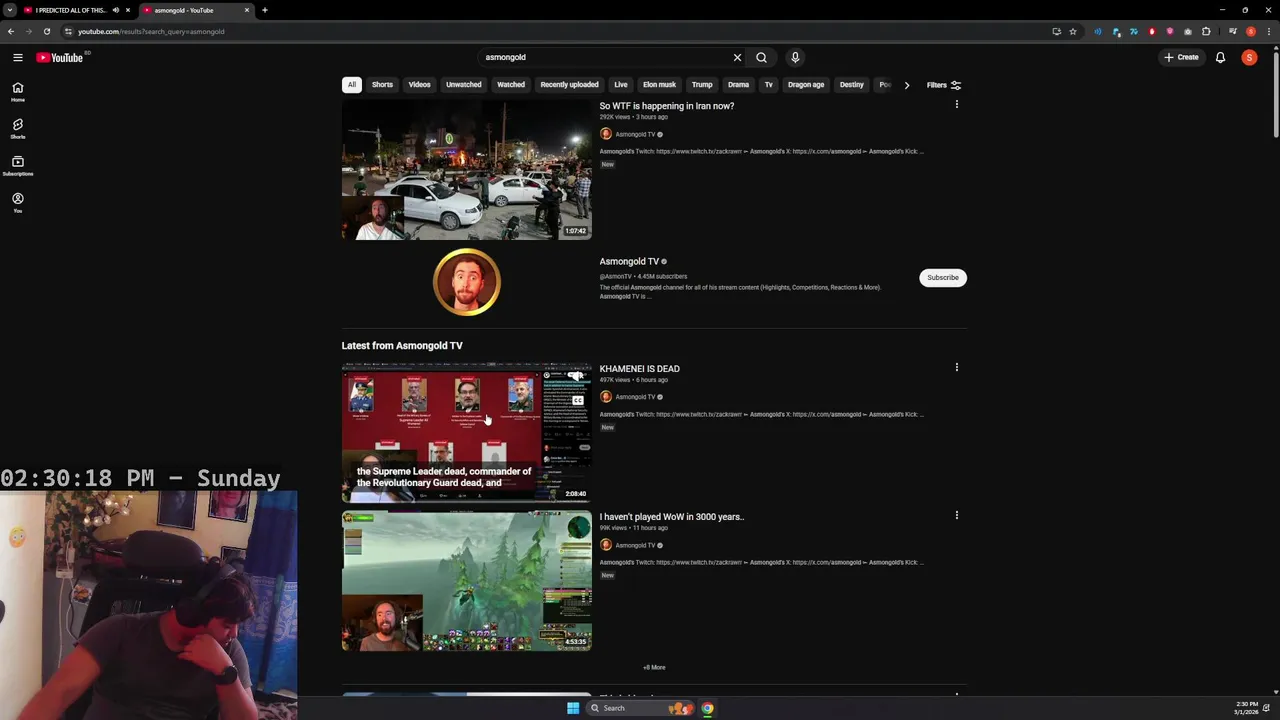Screen dimensions: 1280x720
Task: Run search with the magnifier button
Action: (761, 57)
